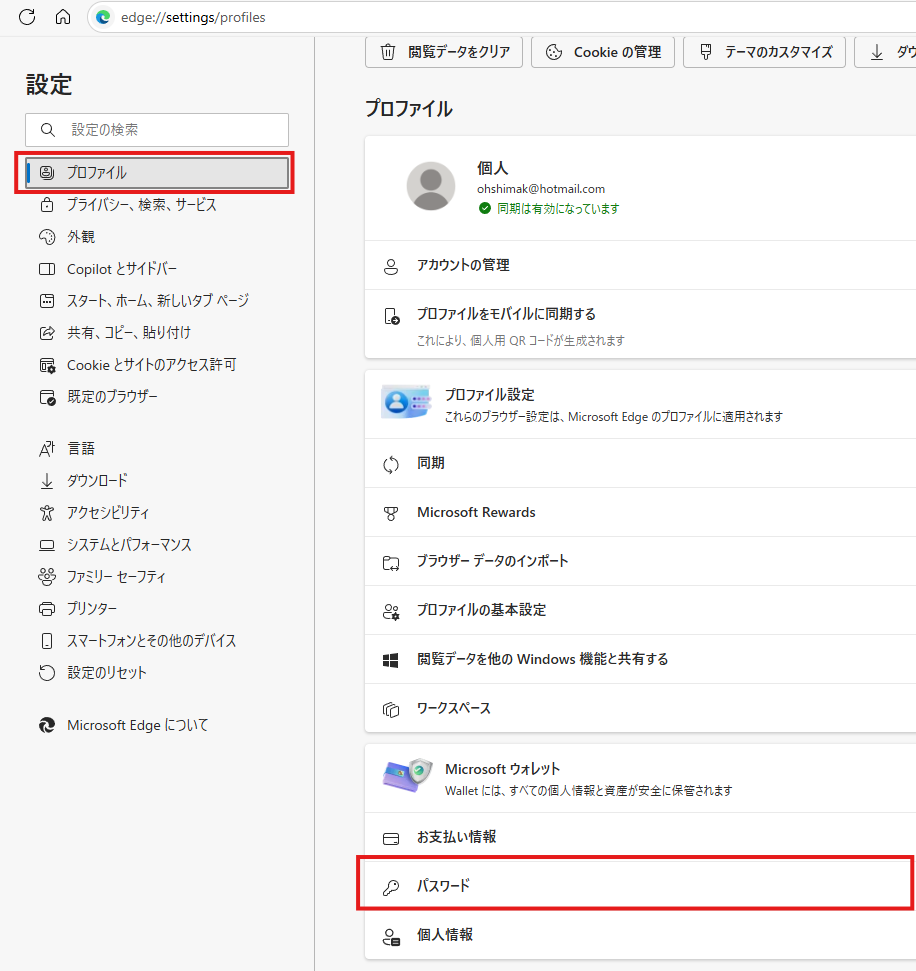Image resolution: width=916 pixels, height=971 pixels.
Task: Click テーマのカスタマイズ button
Action: tap(764, 52)
